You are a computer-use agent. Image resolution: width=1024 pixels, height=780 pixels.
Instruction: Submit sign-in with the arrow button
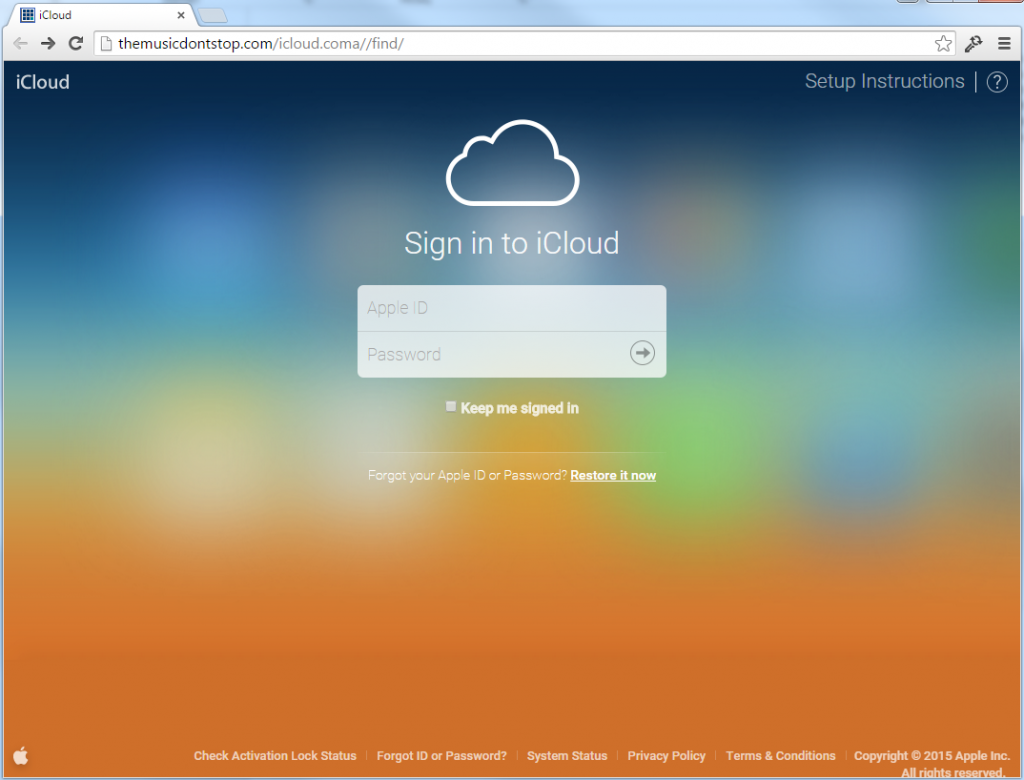pos(642,353)
